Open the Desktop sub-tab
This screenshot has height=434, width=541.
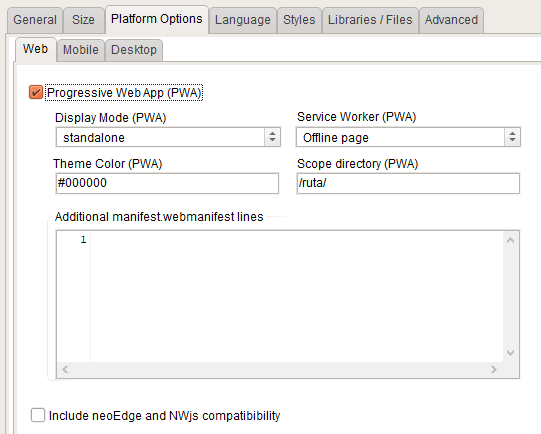click(x=134, y=50)
